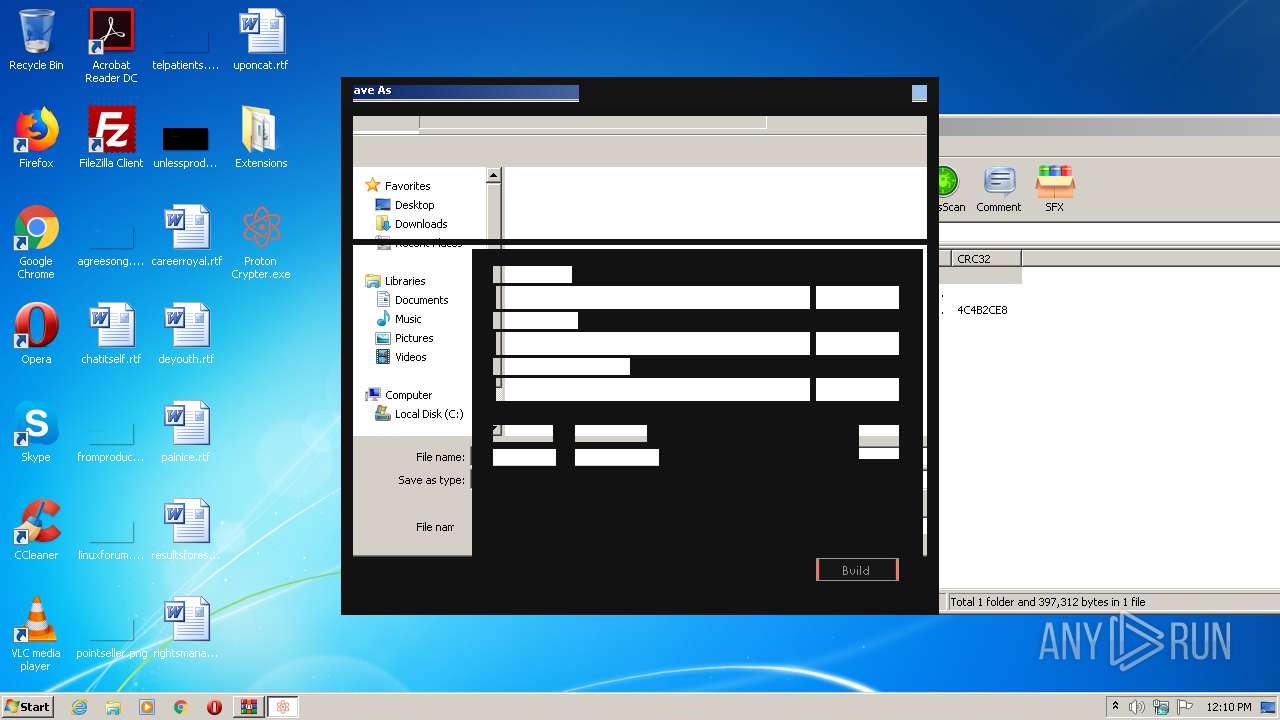Select the deyouth.rtf desktop file
The image size is (1280, 720).
tap(186, 334)
